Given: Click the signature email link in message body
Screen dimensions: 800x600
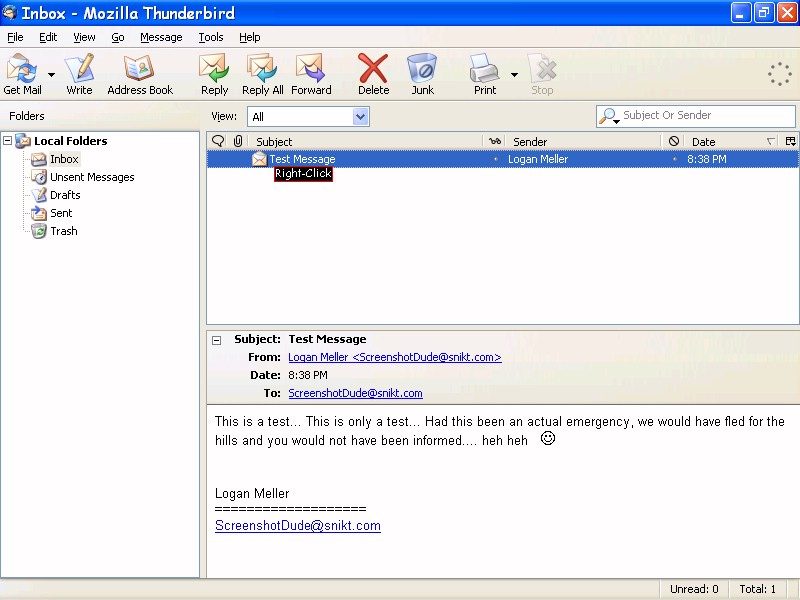Looking at the screenshot, I should tap(297, 526).
